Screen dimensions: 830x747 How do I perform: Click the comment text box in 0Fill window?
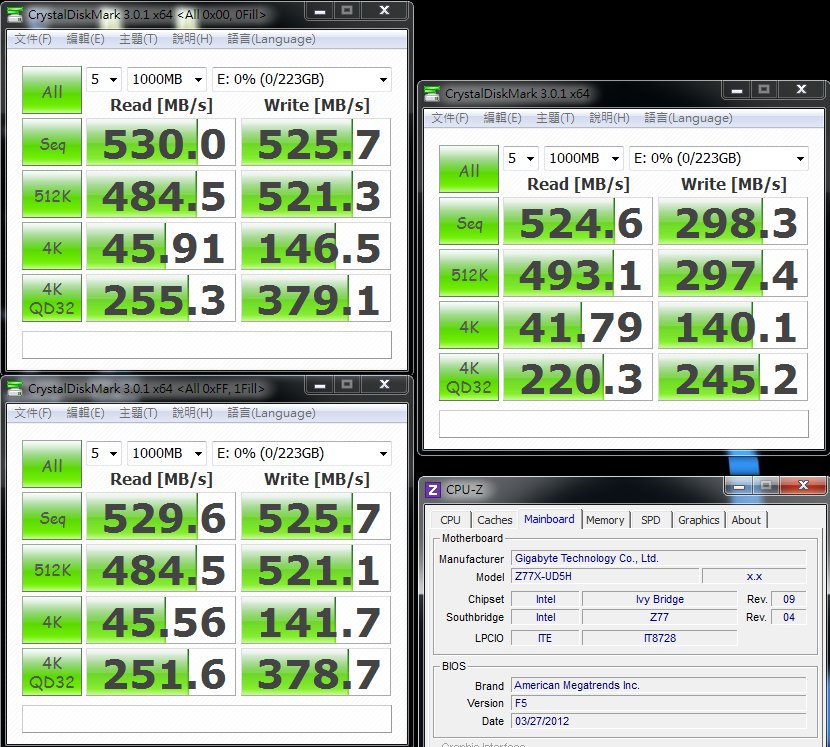(x=206, y=345)
